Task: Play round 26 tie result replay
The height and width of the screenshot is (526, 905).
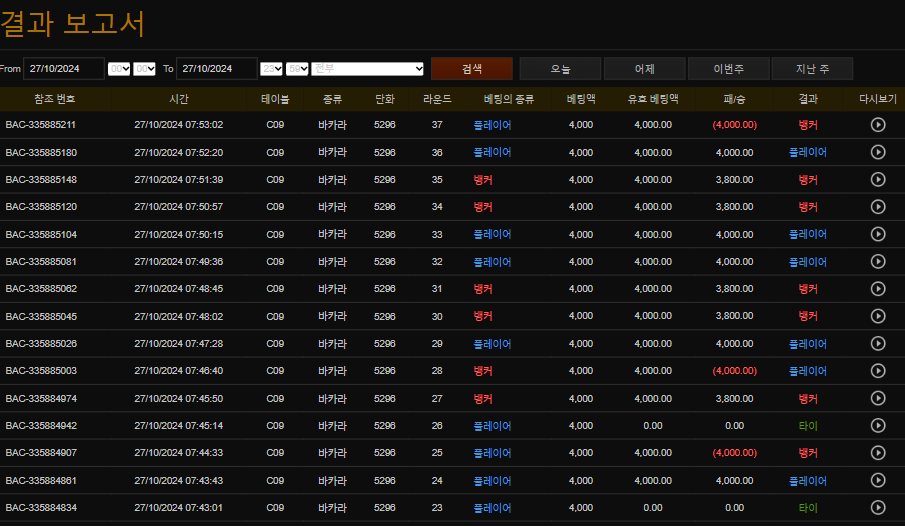Action: pyautogui.click(x=878, y=425)
